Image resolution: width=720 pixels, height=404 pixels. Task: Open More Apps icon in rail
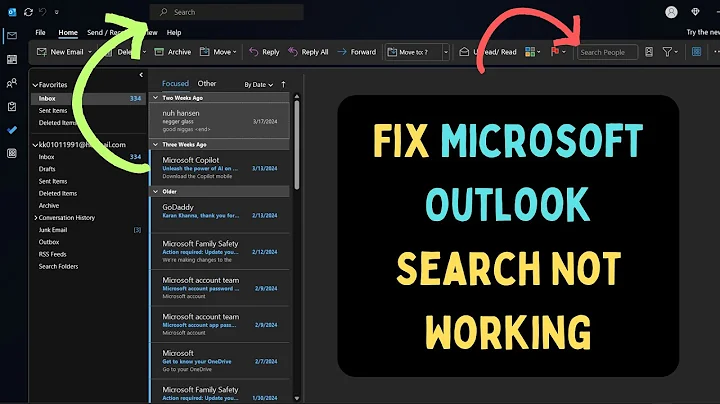pyautogui.click(x=12, y=153)
